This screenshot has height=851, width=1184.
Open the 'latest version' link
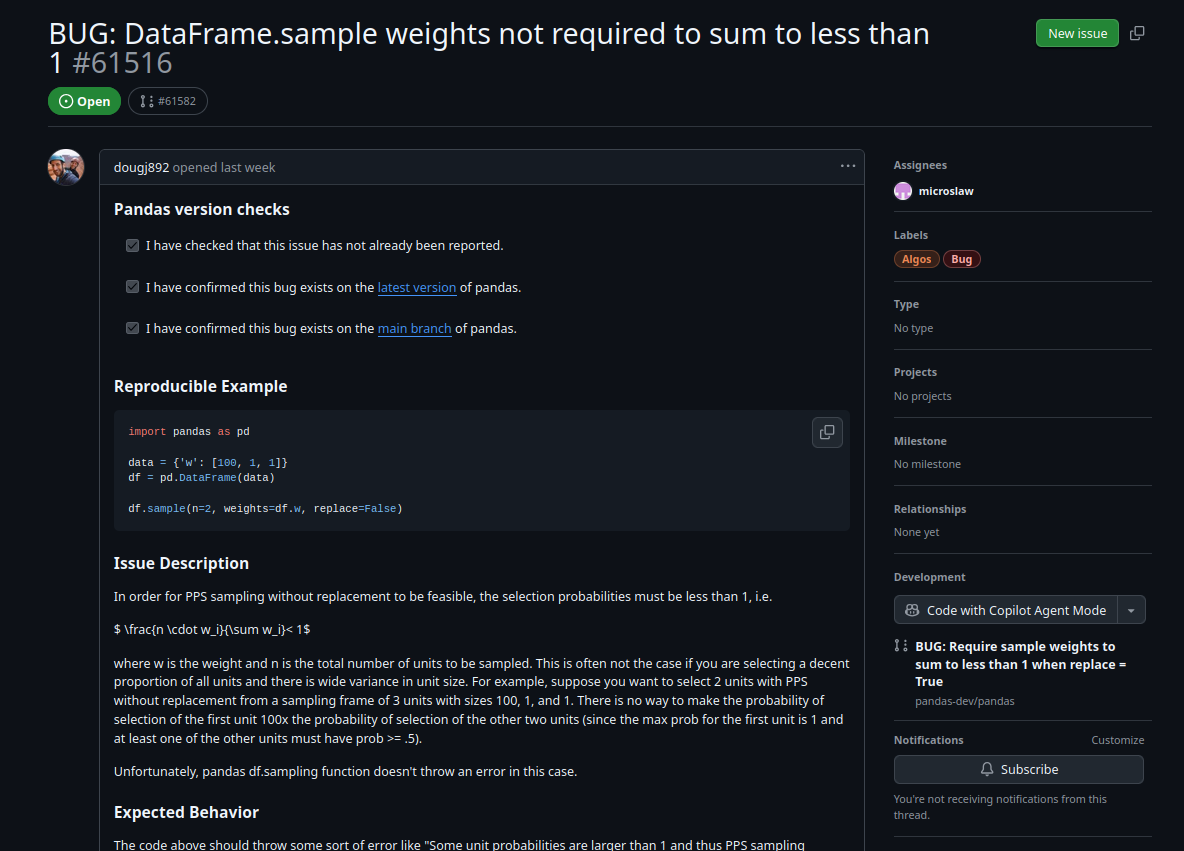417,287
